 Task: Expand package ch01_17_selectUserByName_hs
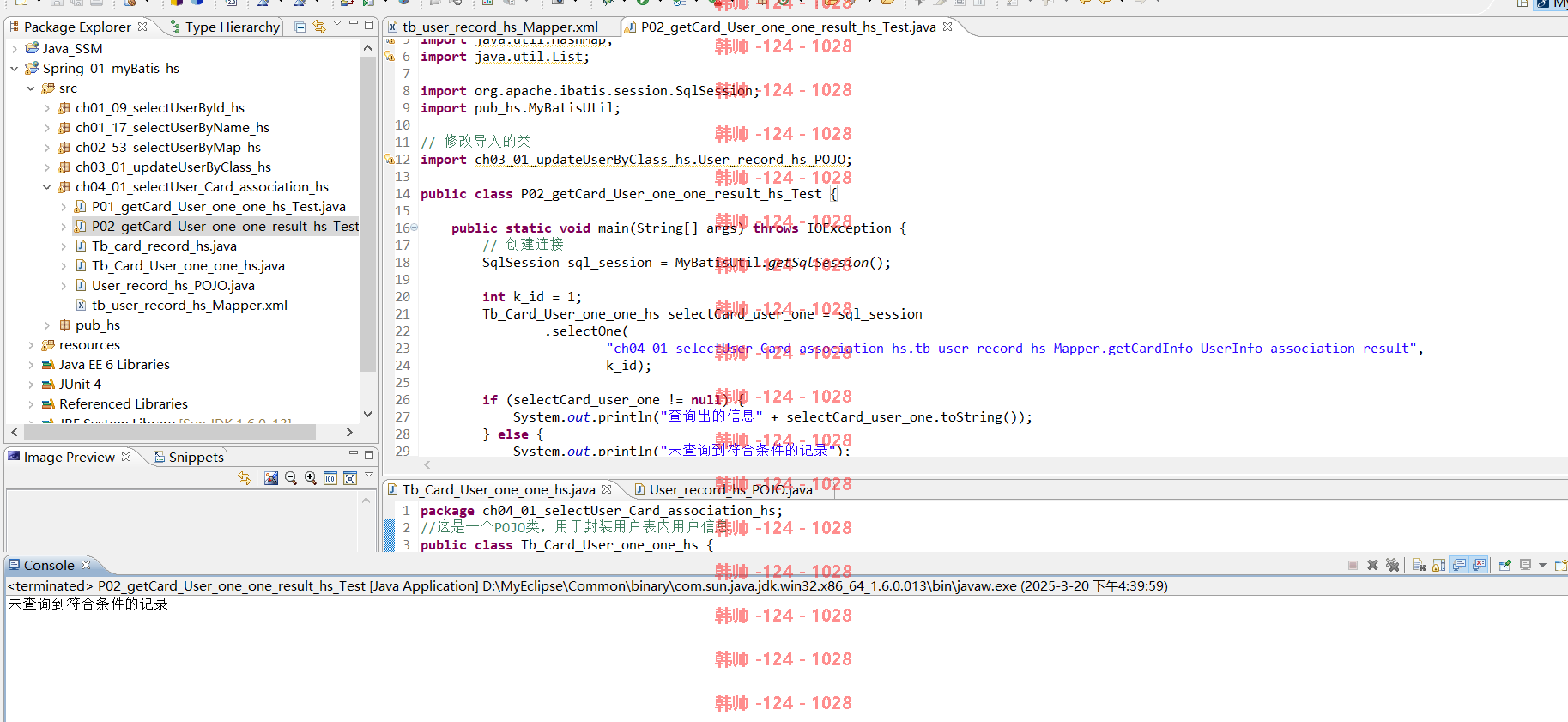point(47,128)
